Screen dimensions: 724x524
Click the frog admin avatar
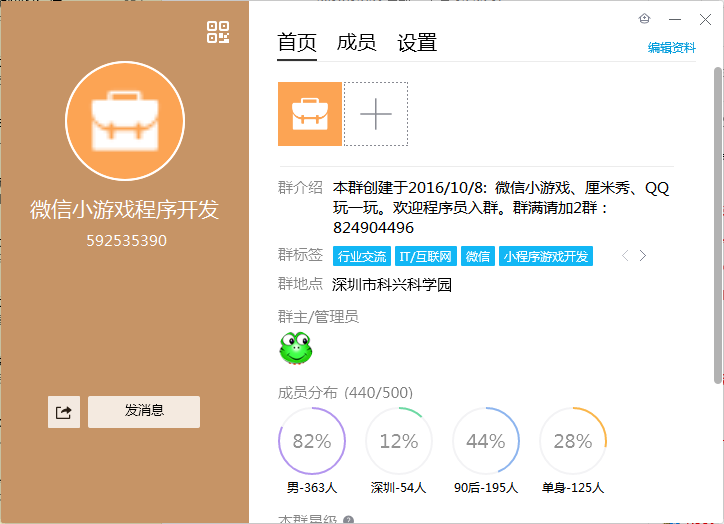296,348
